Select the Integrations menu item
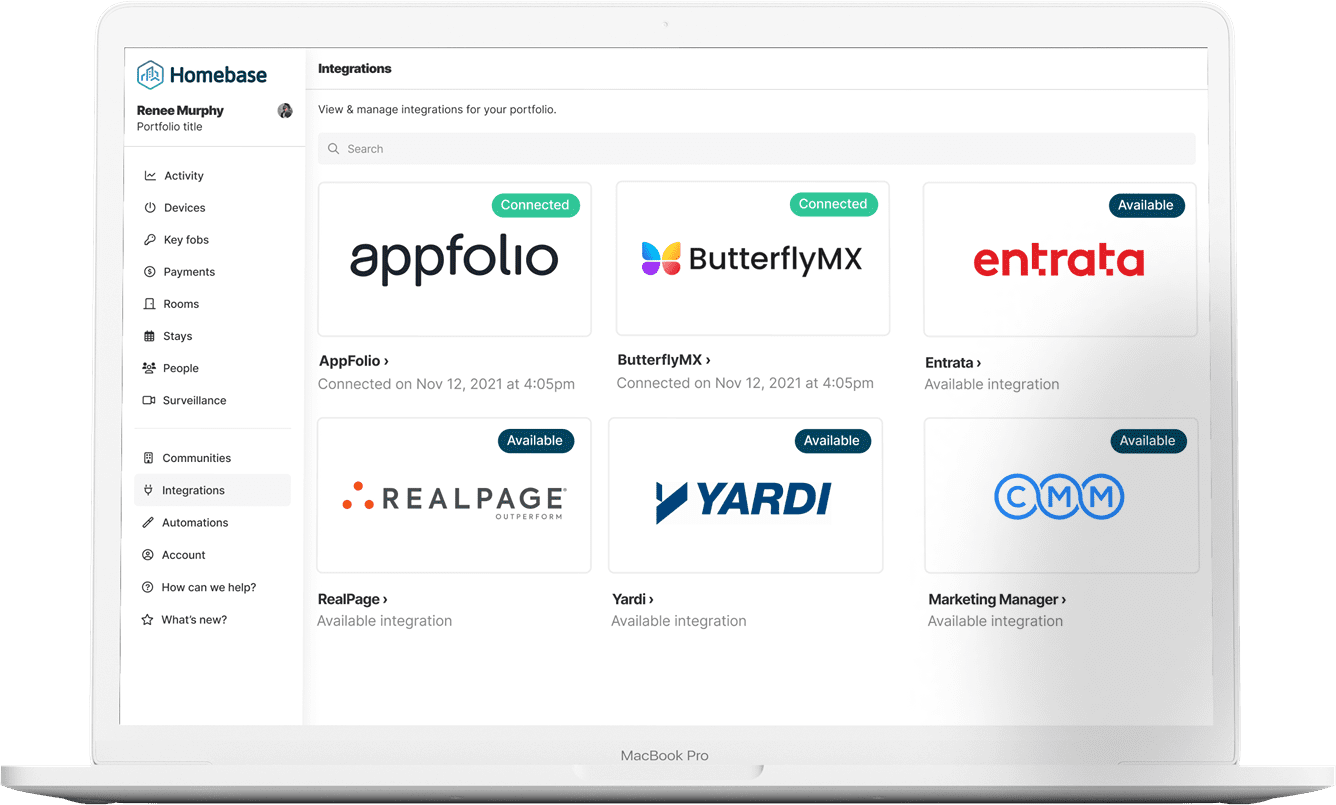The width and height of the screenshot is (1336, 805). [x=212, y=490]
